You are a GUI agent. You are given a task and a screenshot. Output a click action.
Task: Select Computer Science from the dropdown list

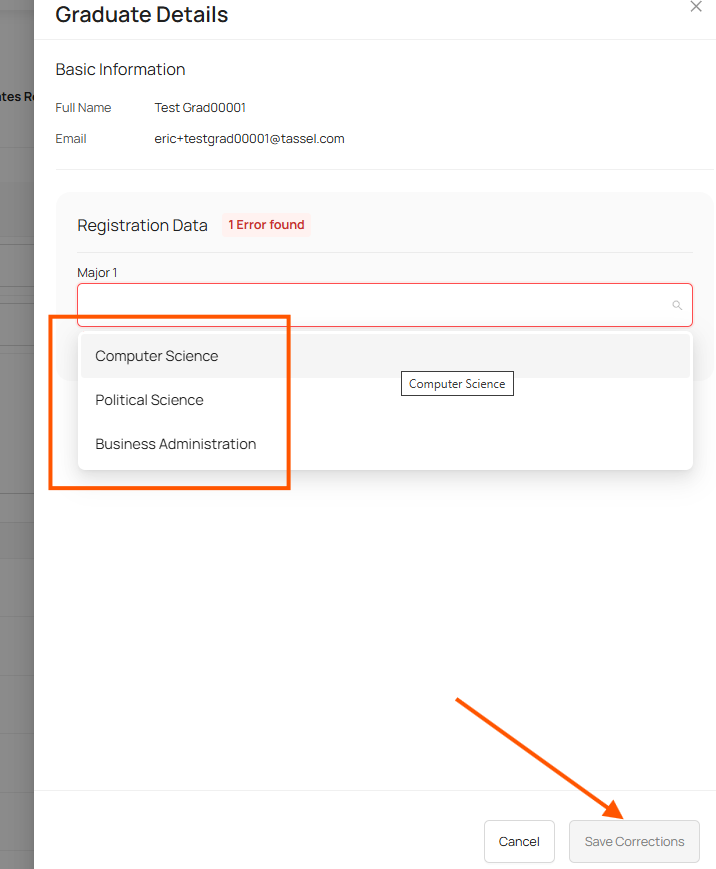(x=157, y=356)
